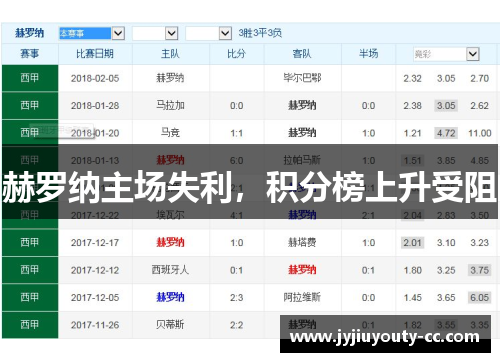Click the odds value 11.00
This screenshot has height=362, width=500.
click(480, 133)
